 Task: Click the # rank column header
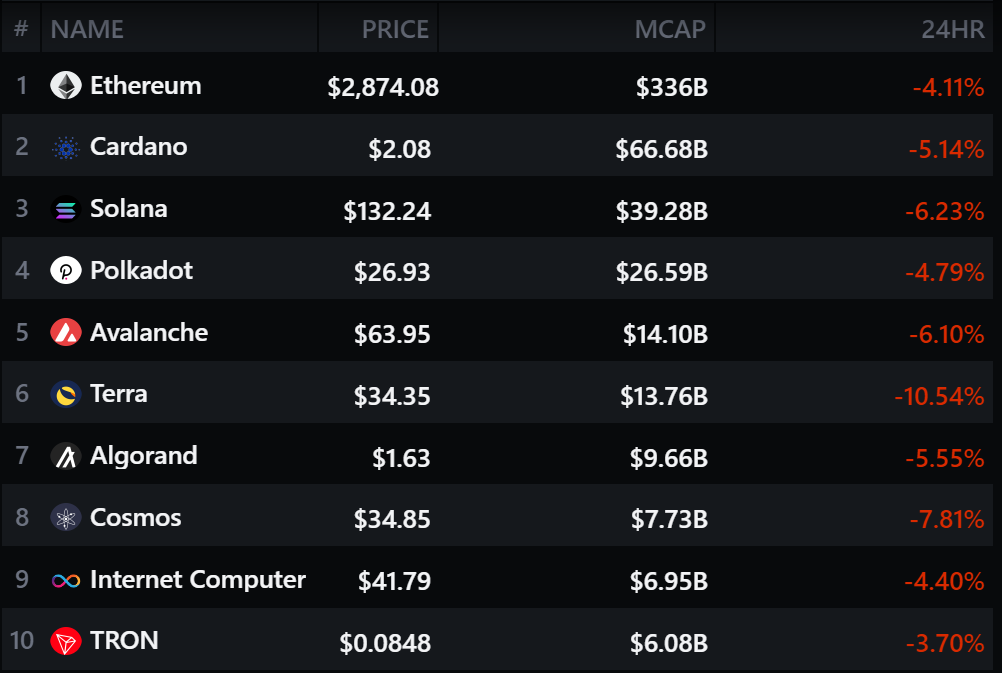point(21,30)
